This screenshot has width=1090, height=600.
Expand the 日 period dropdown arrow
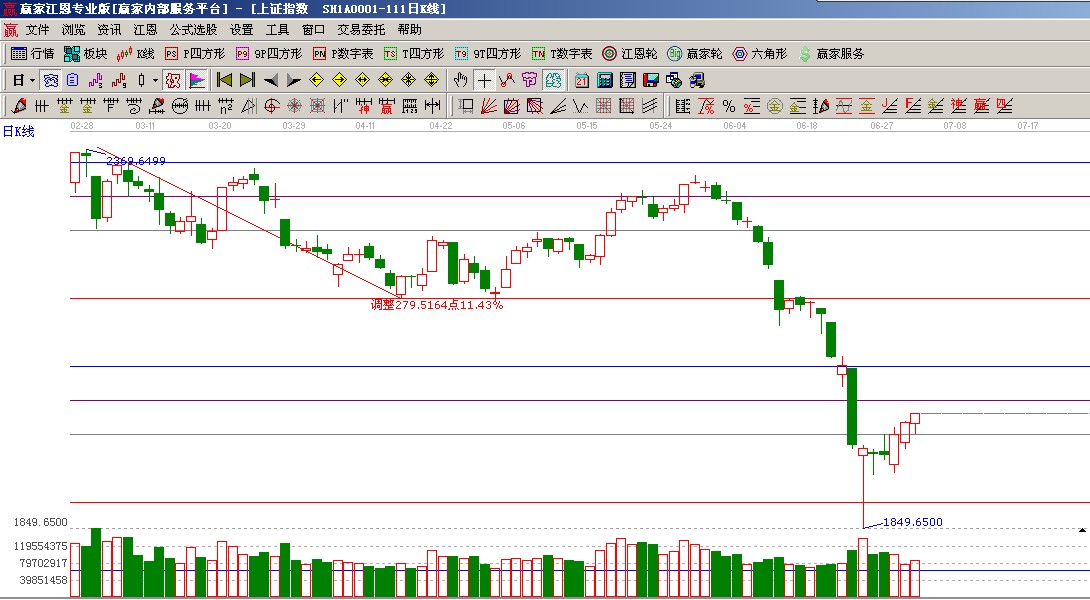point(32,80)
